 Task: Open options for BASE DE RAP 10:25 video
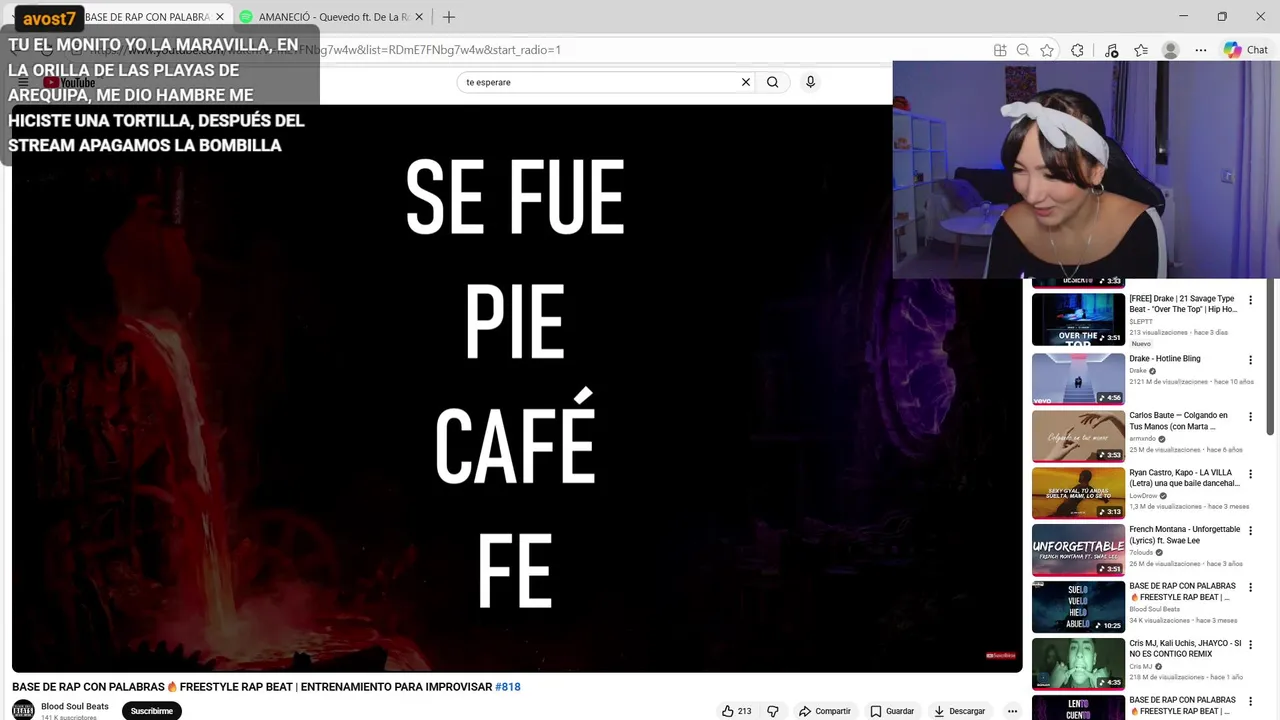pos(1250,588)
